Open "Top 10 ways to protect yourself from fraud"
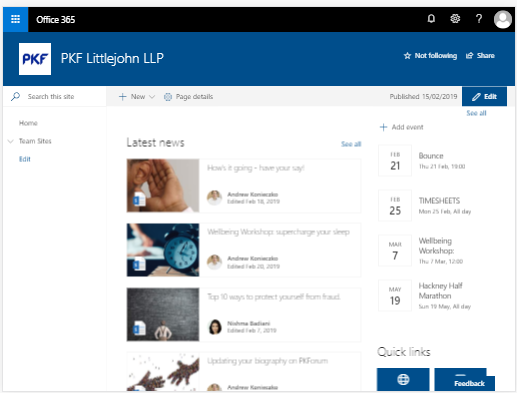 [x=274, y=297]
